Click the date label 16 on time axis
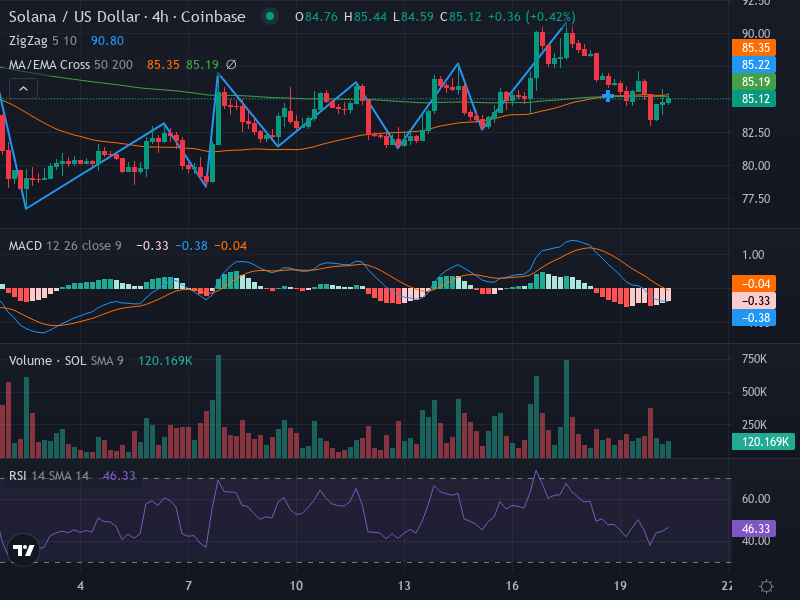 click(512, 586)
